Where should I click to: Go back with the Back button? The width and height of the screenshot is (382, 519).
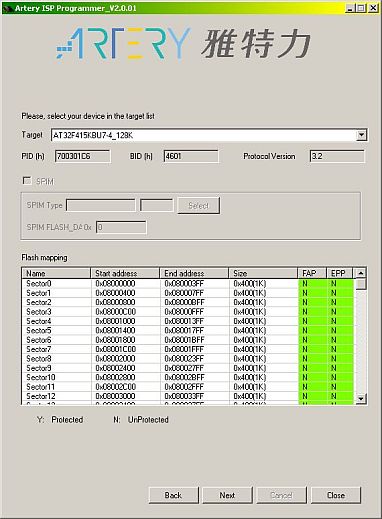(x=173, y=495)
